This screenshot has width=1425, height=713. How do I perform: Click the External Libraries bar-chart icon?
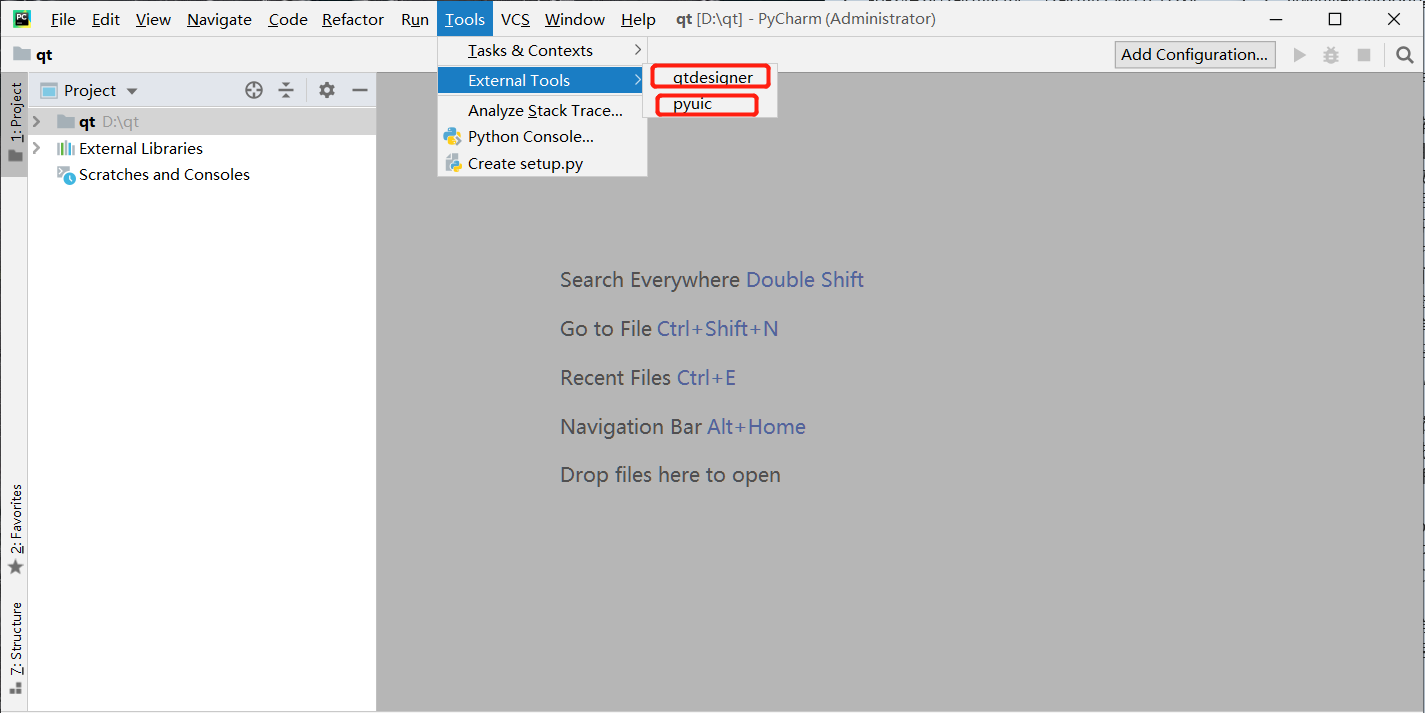click(x=66, y=148)
